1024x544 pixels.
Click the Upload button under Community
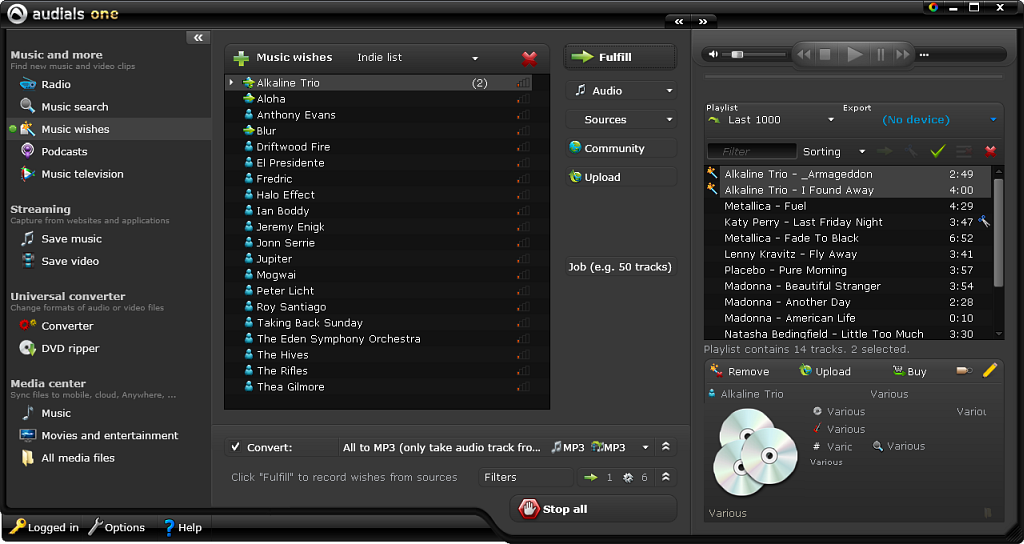pos(620,177)
